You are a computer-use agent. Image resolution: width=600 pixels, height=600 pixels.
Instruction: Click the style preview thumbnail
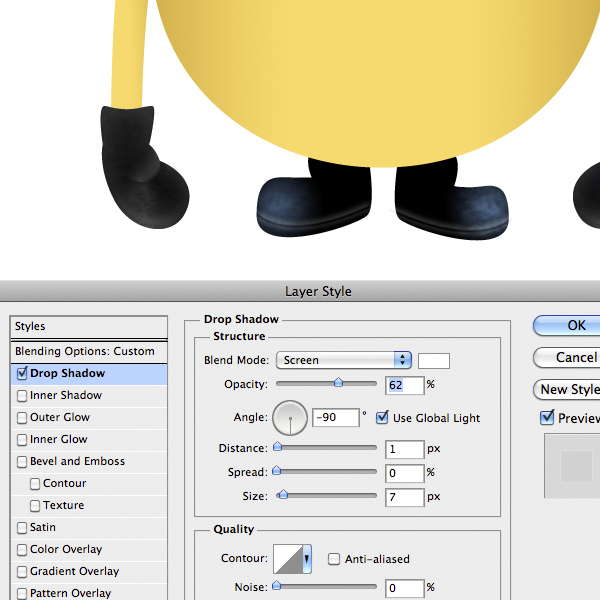click(575, 465)
